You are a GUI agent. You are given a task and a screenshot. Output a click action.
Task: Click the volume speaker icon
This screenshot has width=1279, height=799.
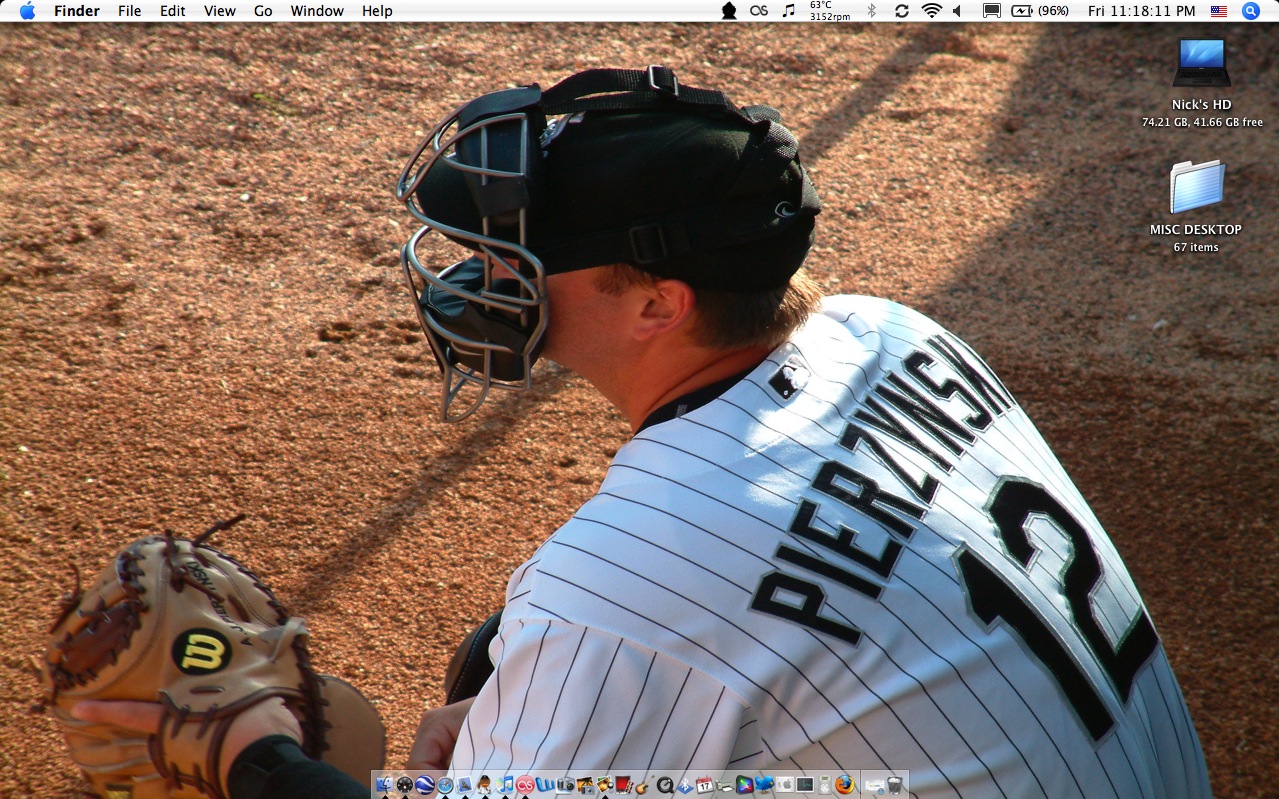[x=957, y=11]
